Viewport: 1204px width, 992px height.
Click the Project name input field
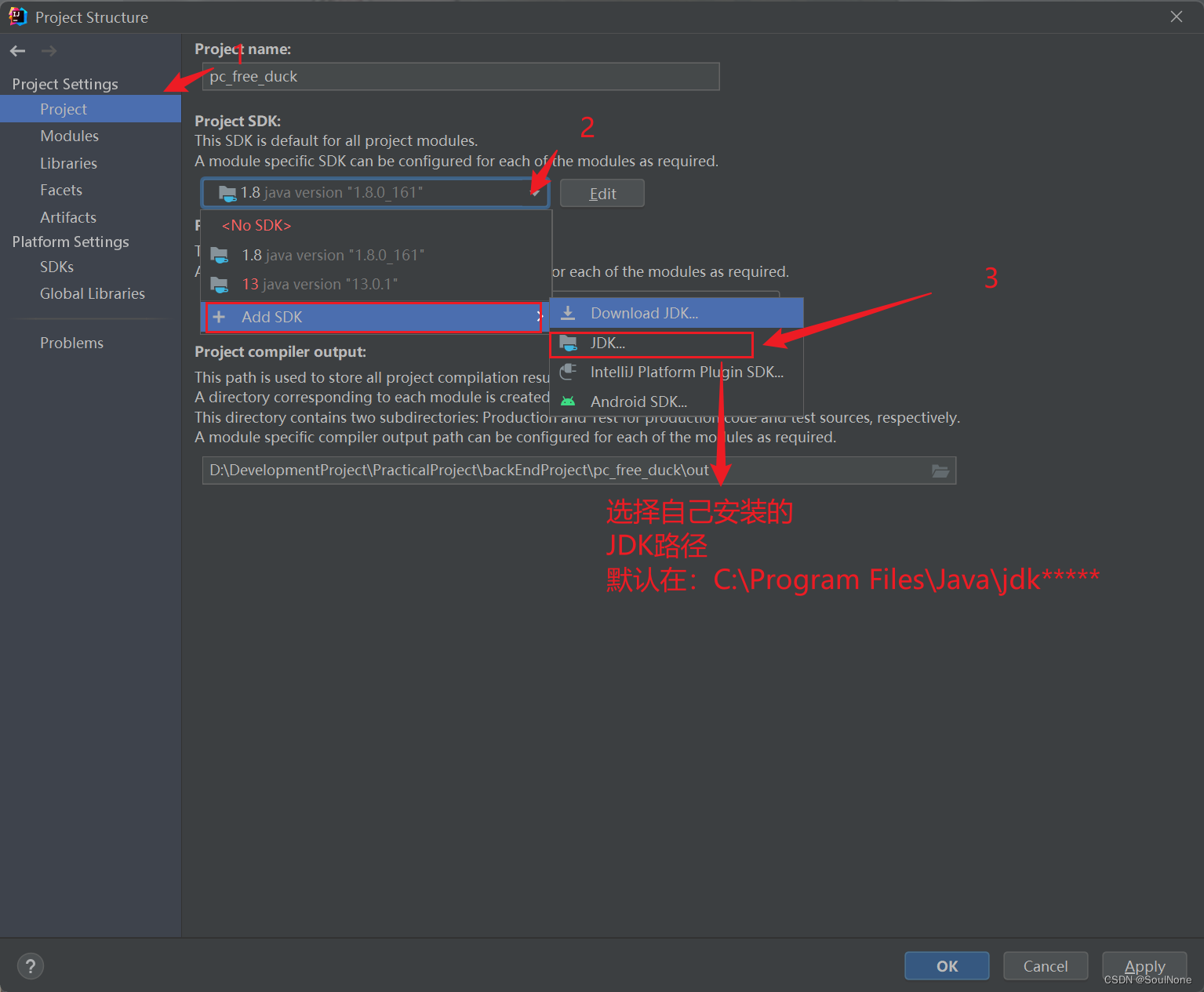tap(460, 76)
